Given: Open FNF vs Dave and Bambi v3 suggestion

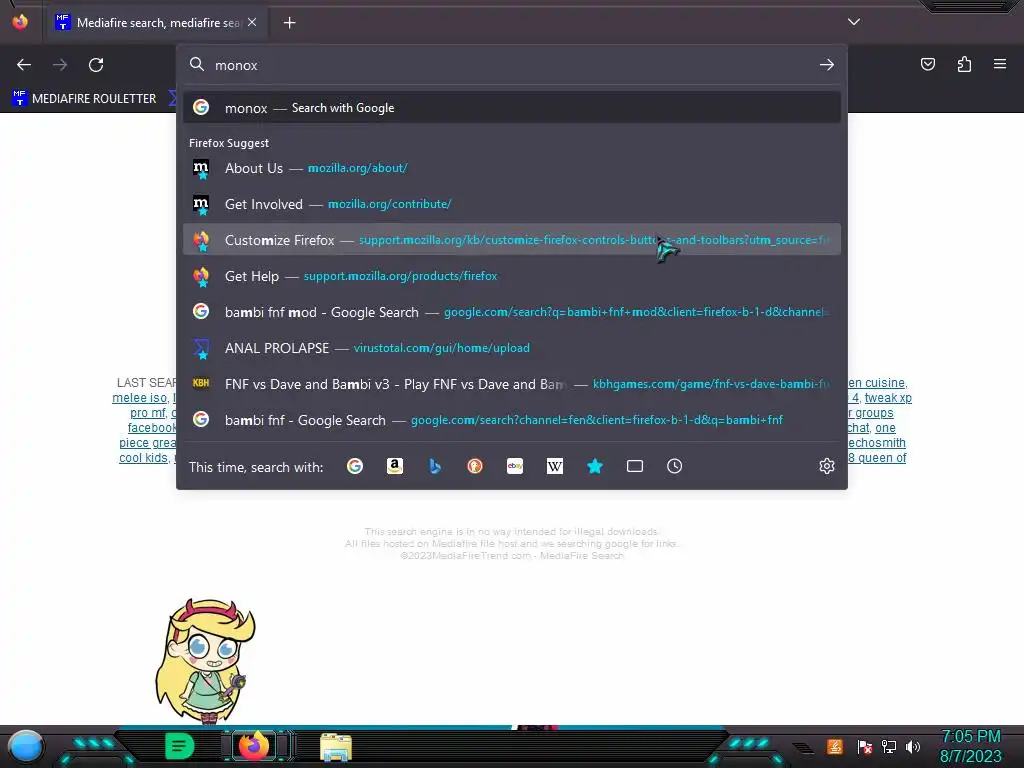Looking at the screenshot, I should point(512,383).
